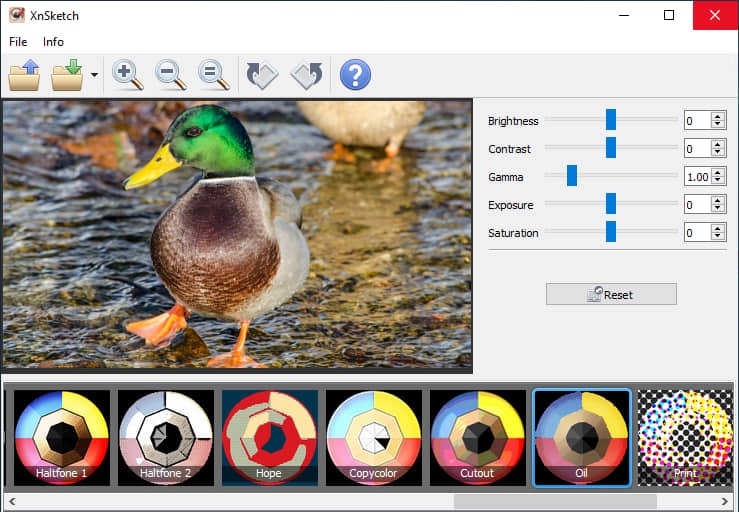
Task: Open the Info menu
Action: [53, 42]
